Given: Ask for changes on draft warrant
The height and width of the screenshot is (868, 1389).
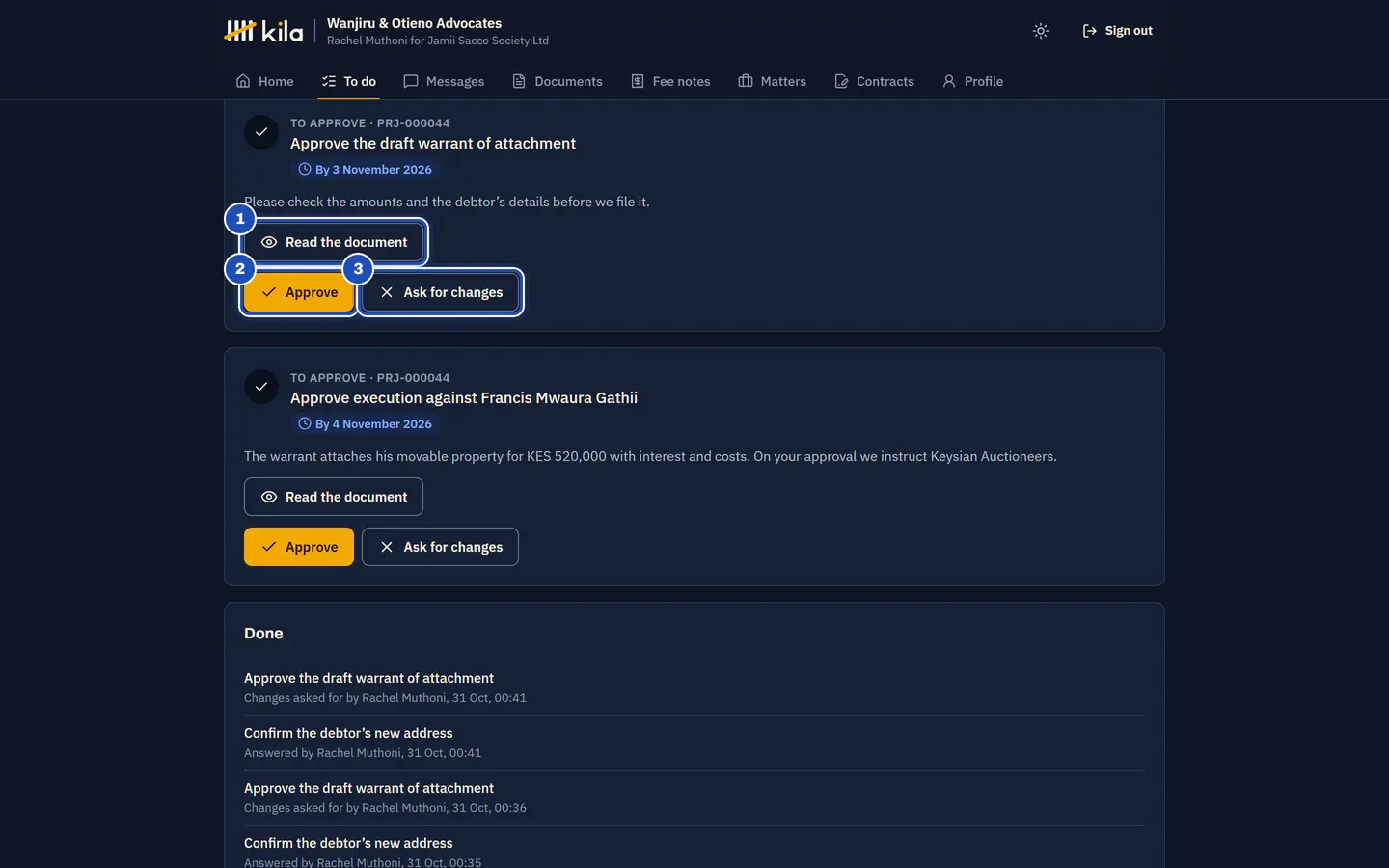Looking at the screenshot, I should [440, 292].
